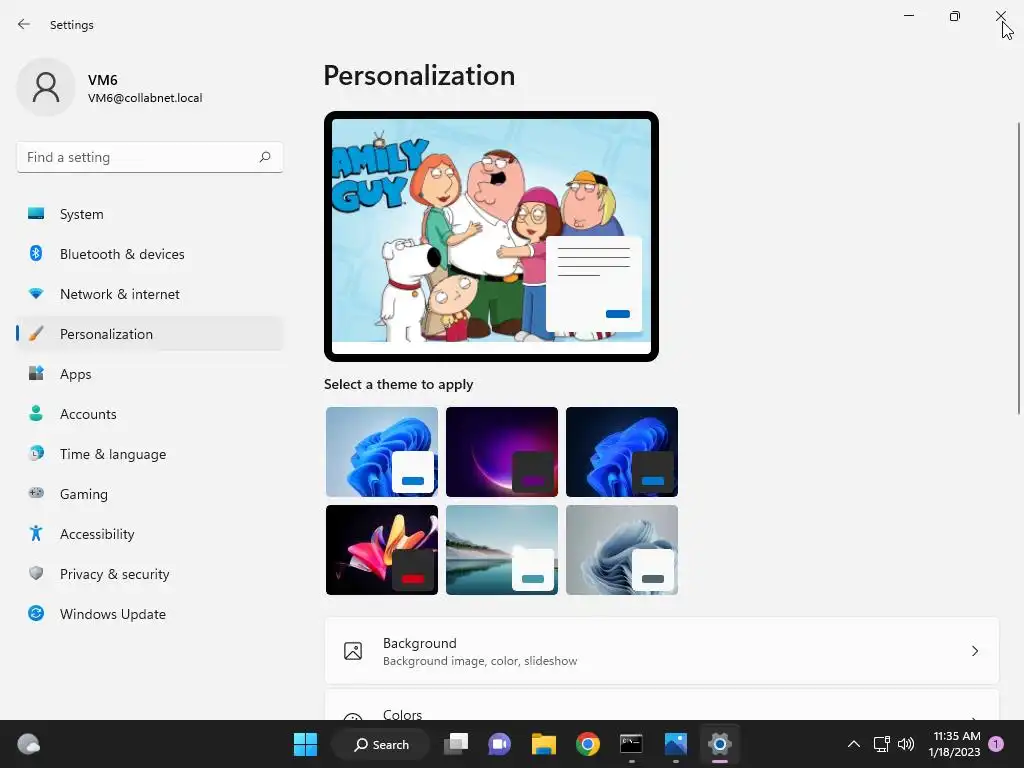Click the Bluetooth icon in sidebar
Image resolution: width=1024 pixels, height=768 pixels.
[x=36, y=253]
